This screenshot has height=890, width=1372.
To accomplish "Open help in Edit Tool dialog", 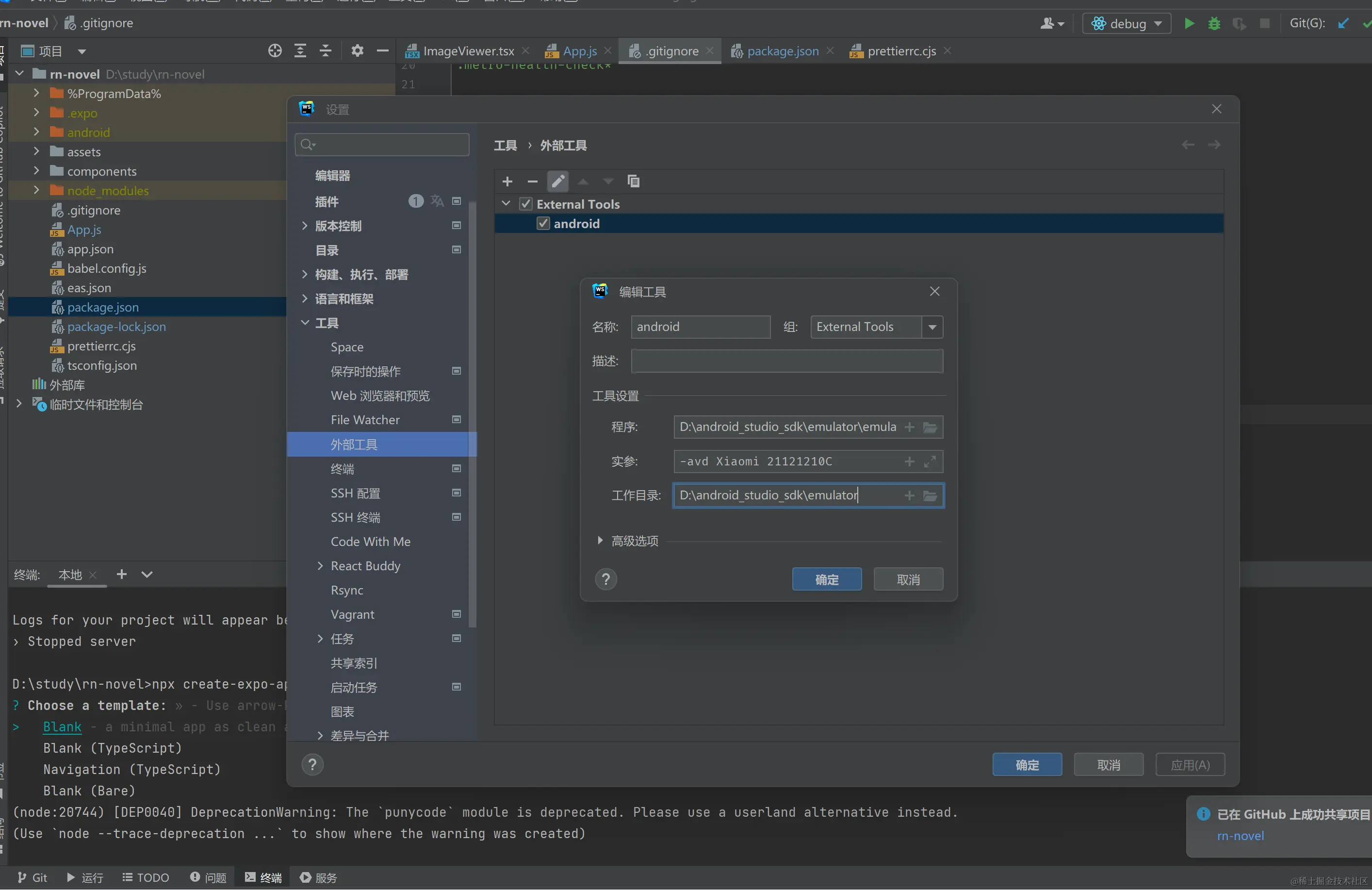I will click(x=606, y=579).
